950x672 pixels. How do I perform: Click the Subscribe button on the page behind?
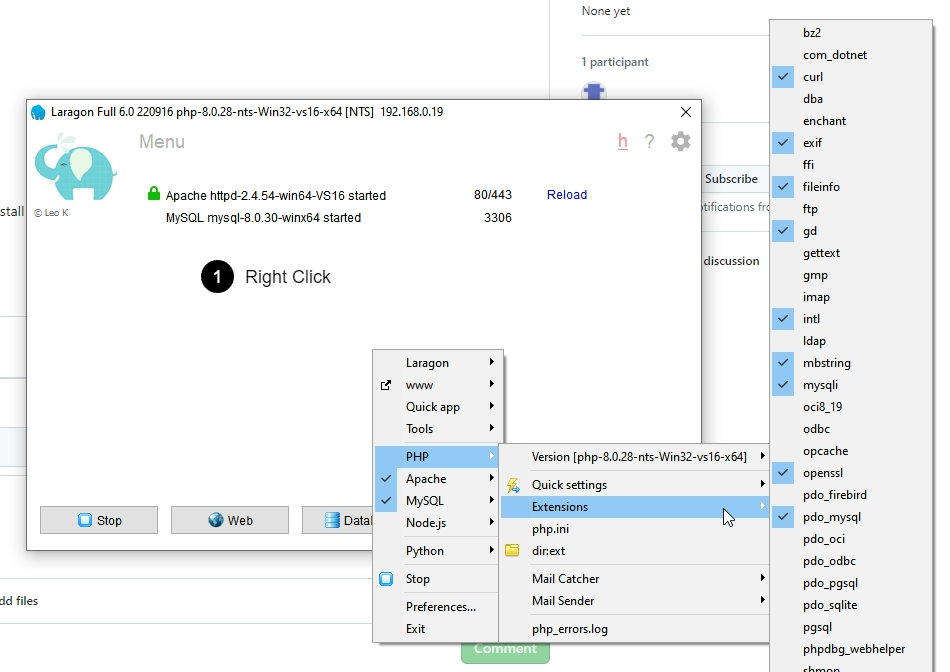point(731,179)
